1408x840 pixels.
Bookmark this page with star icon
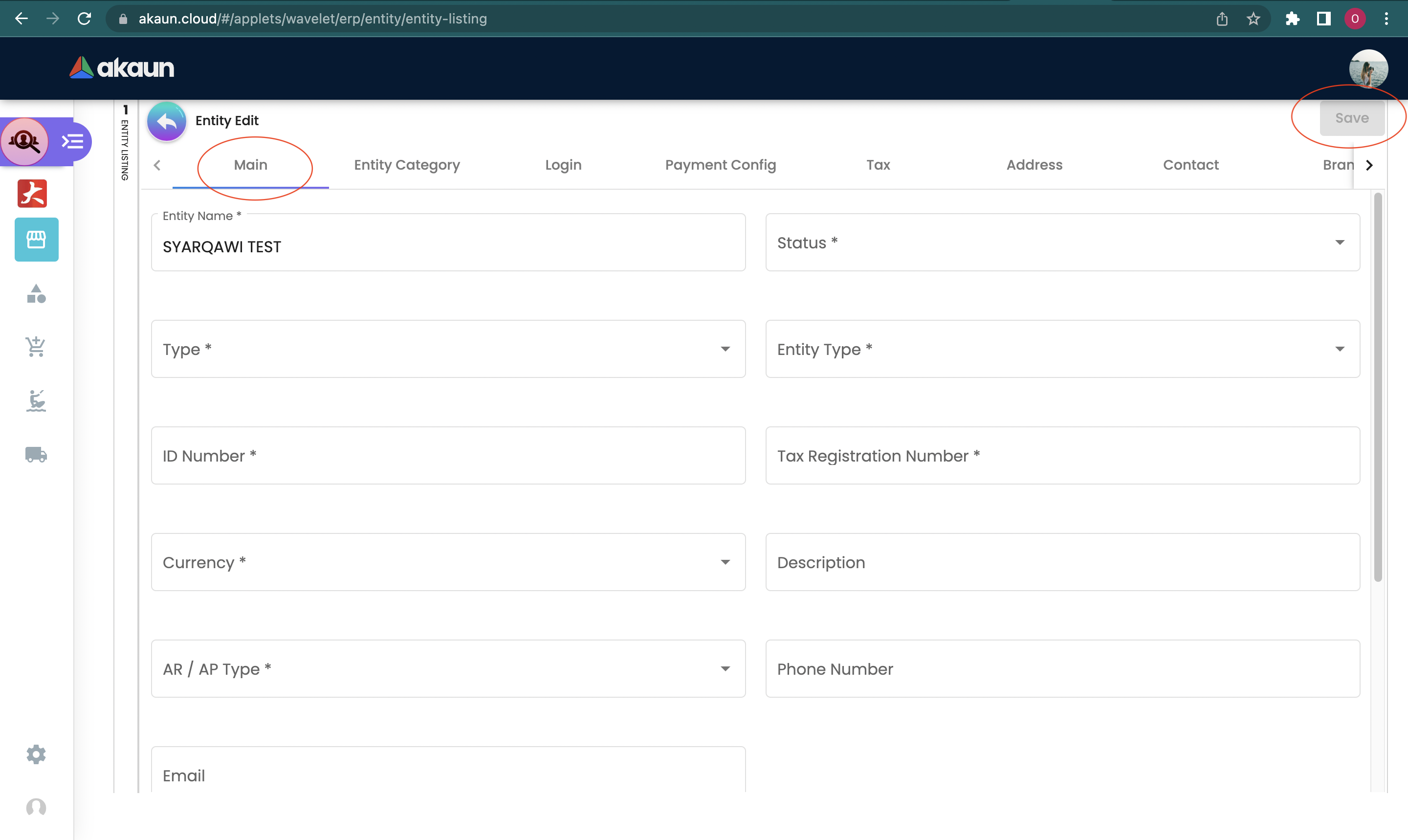[1253, 19]
